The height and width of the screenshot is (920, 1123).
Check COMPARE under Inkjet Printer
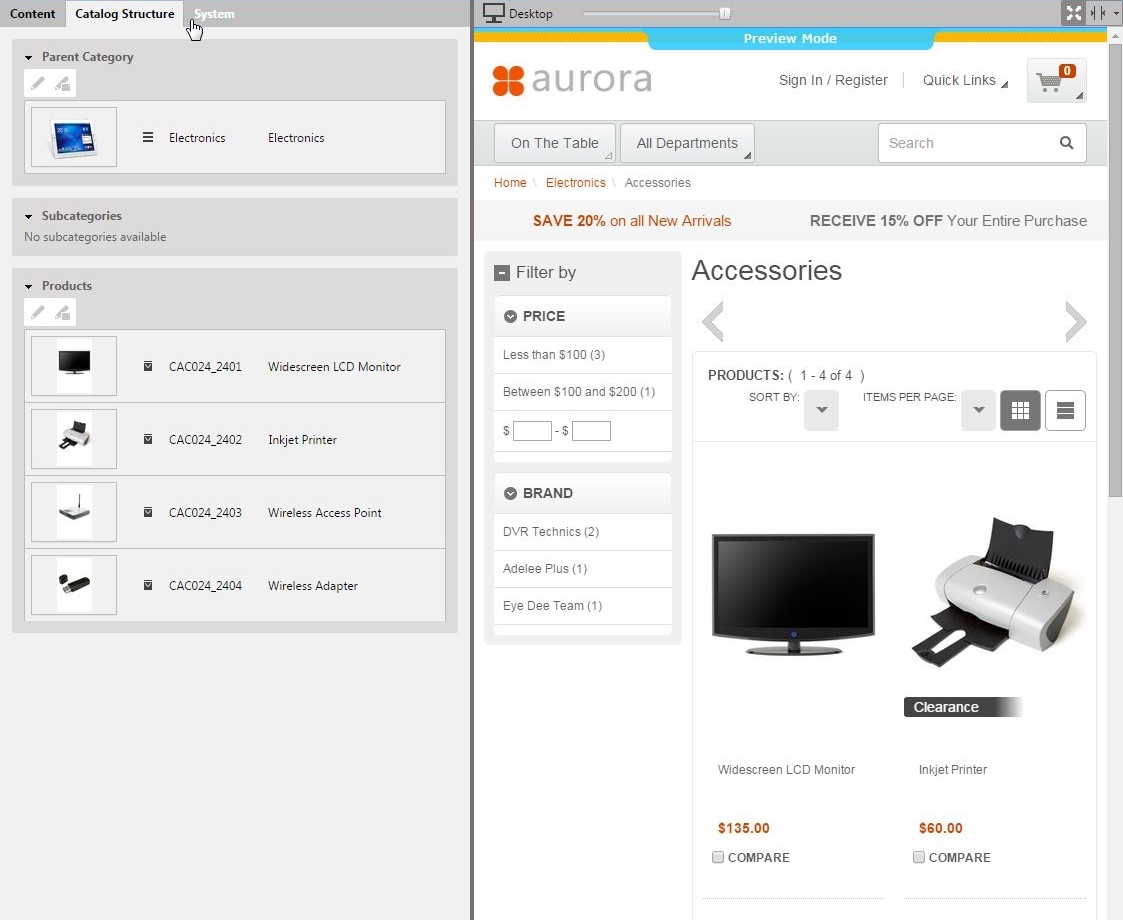coord(918,857)
